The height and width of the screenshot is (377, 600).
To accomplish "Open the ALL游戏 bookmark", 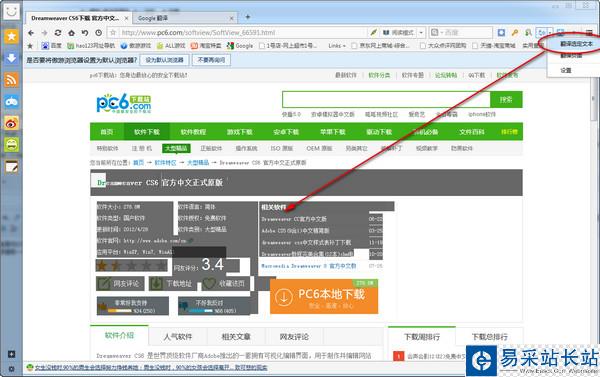I will tap(171, 46).
